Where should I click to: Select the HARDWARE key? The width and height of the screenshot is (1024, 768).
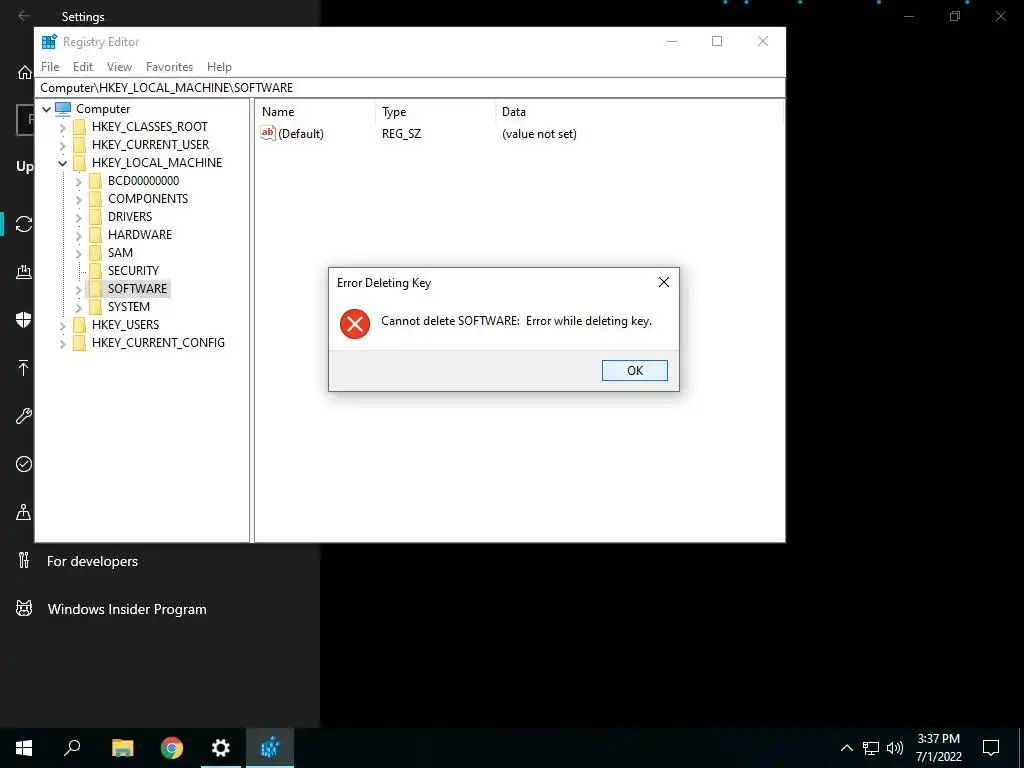pos(140,234)
